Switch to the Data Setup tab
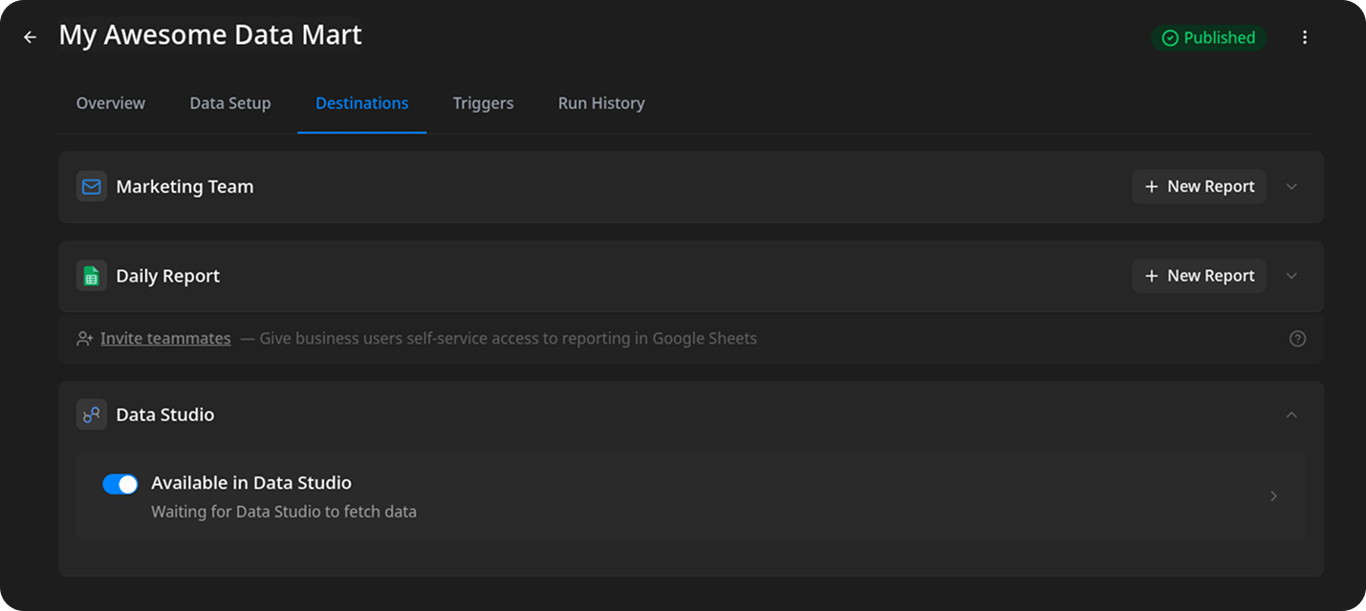 coord(230,103)
